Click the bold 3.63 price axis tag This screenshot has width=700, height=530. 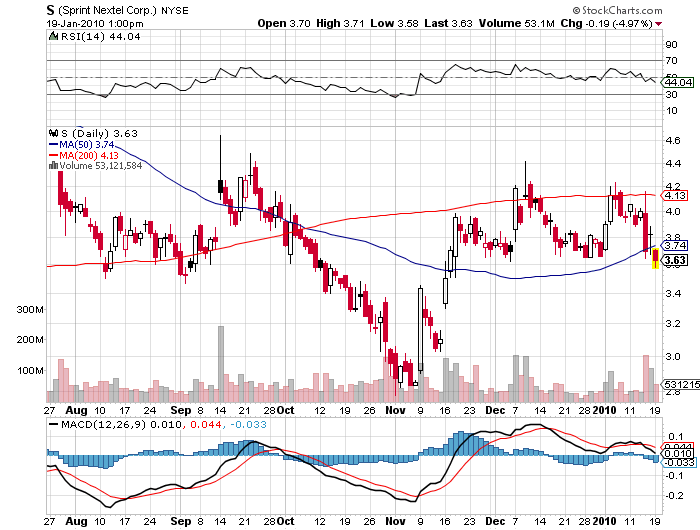(x=675, y=260)
